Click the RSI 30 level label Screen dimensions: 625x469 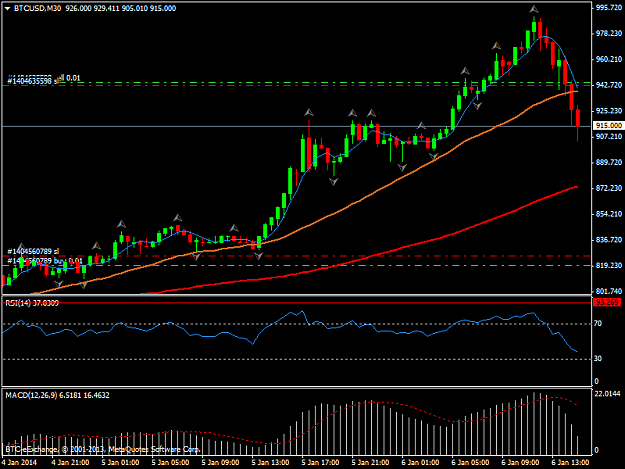598,359
